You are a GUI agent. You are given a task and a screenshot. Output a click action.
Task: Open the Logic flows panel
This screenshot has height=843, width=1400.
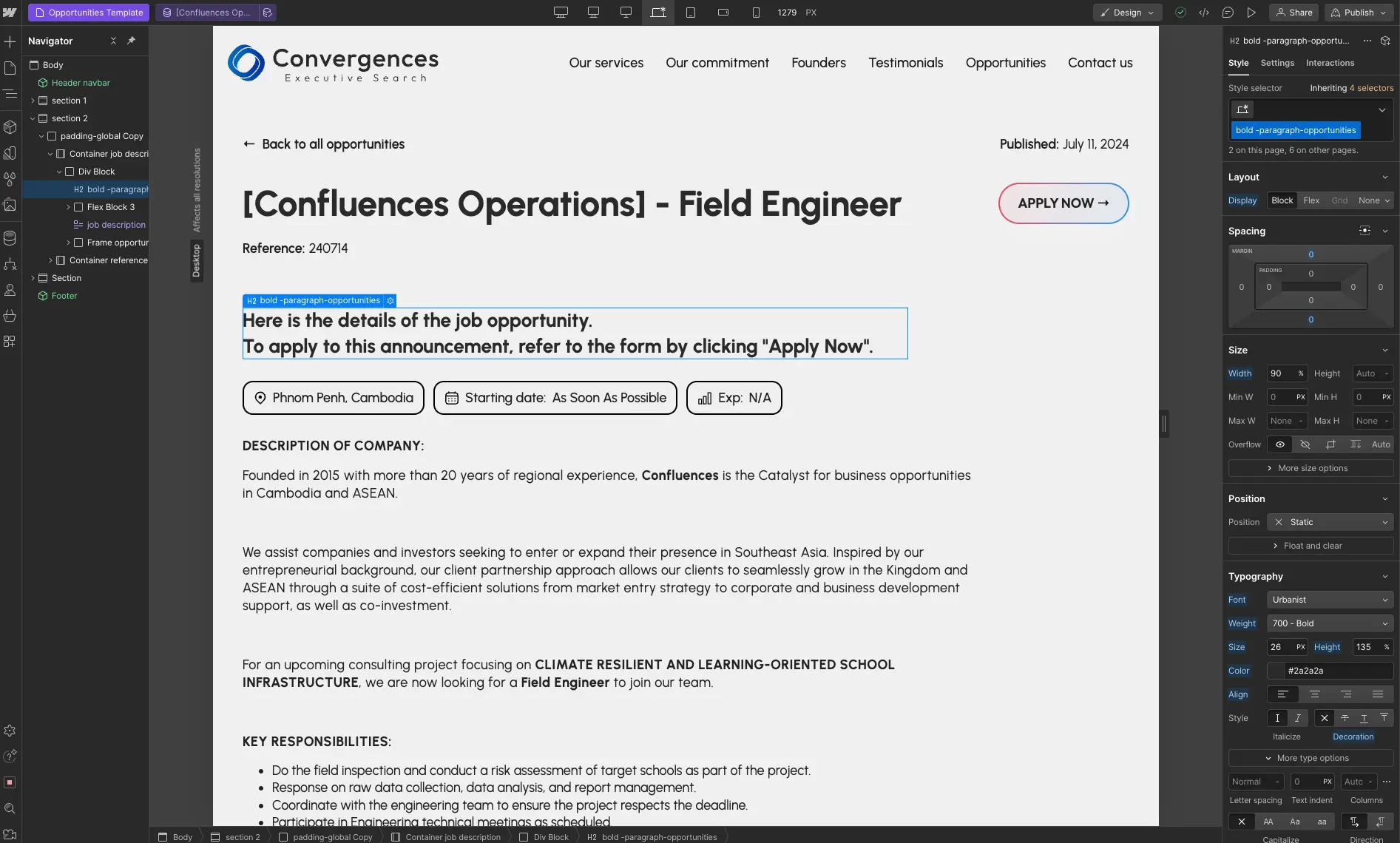[x=10, y=264]
